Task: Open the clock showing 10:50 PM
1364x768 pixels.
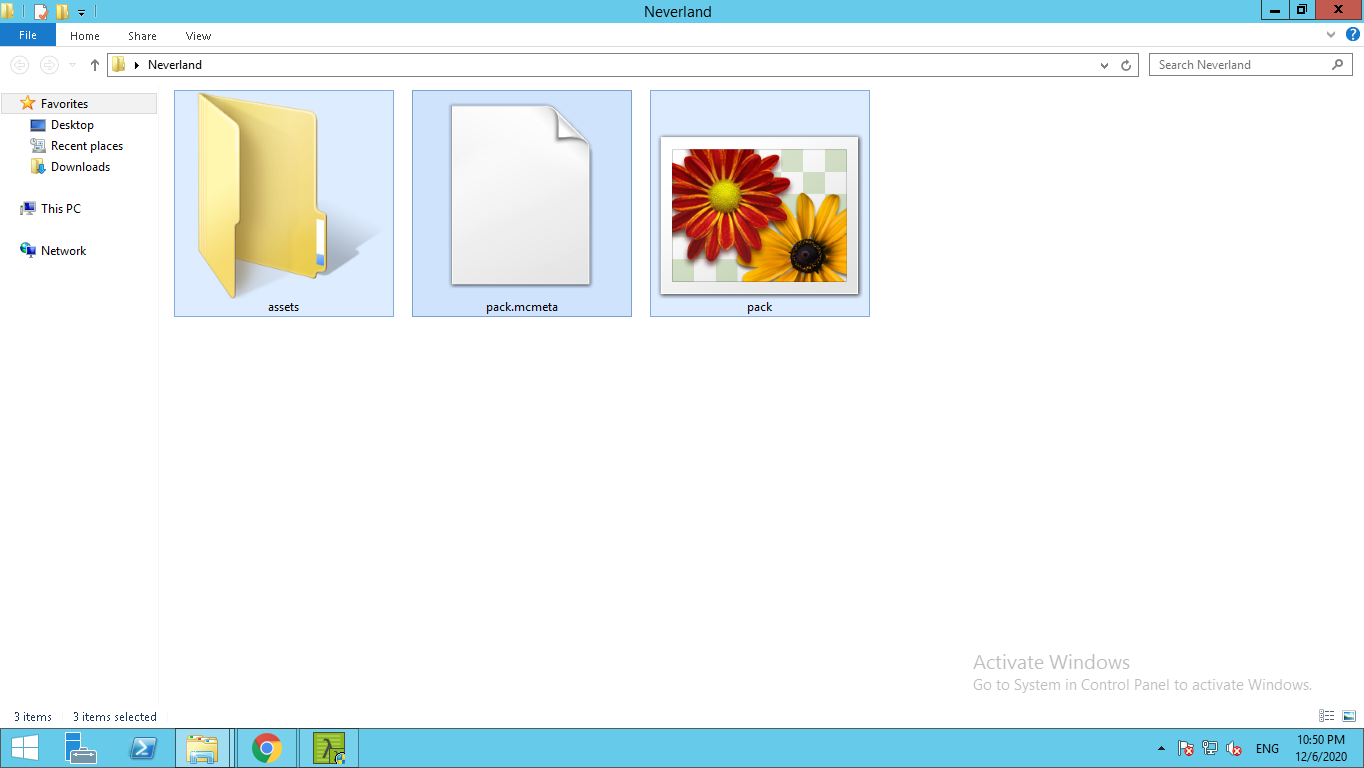Action: click(1321, 748)
